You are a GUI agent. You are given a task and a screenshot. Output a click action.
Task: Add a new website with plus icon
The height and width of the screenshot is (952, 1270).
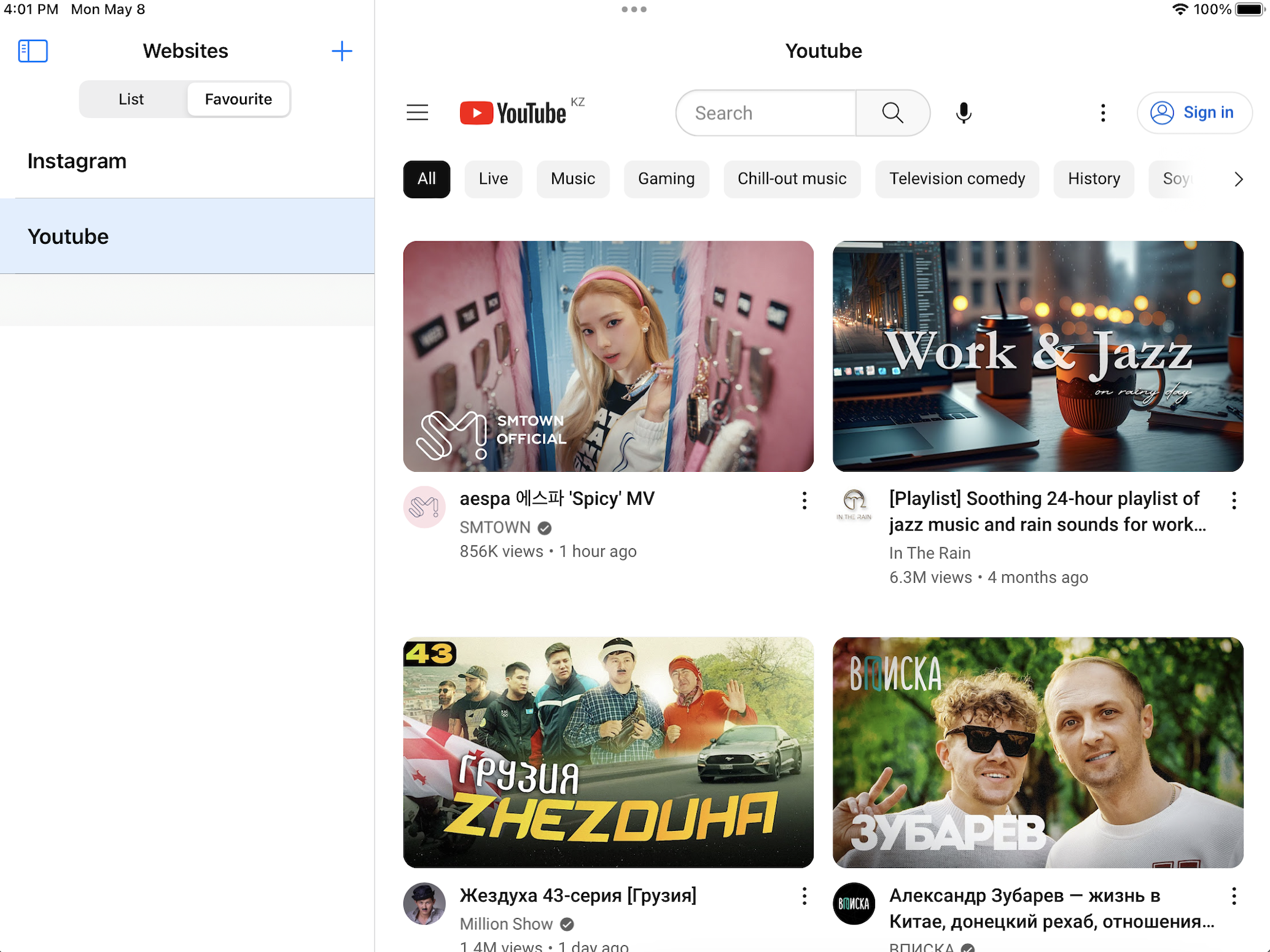(341, 51)
